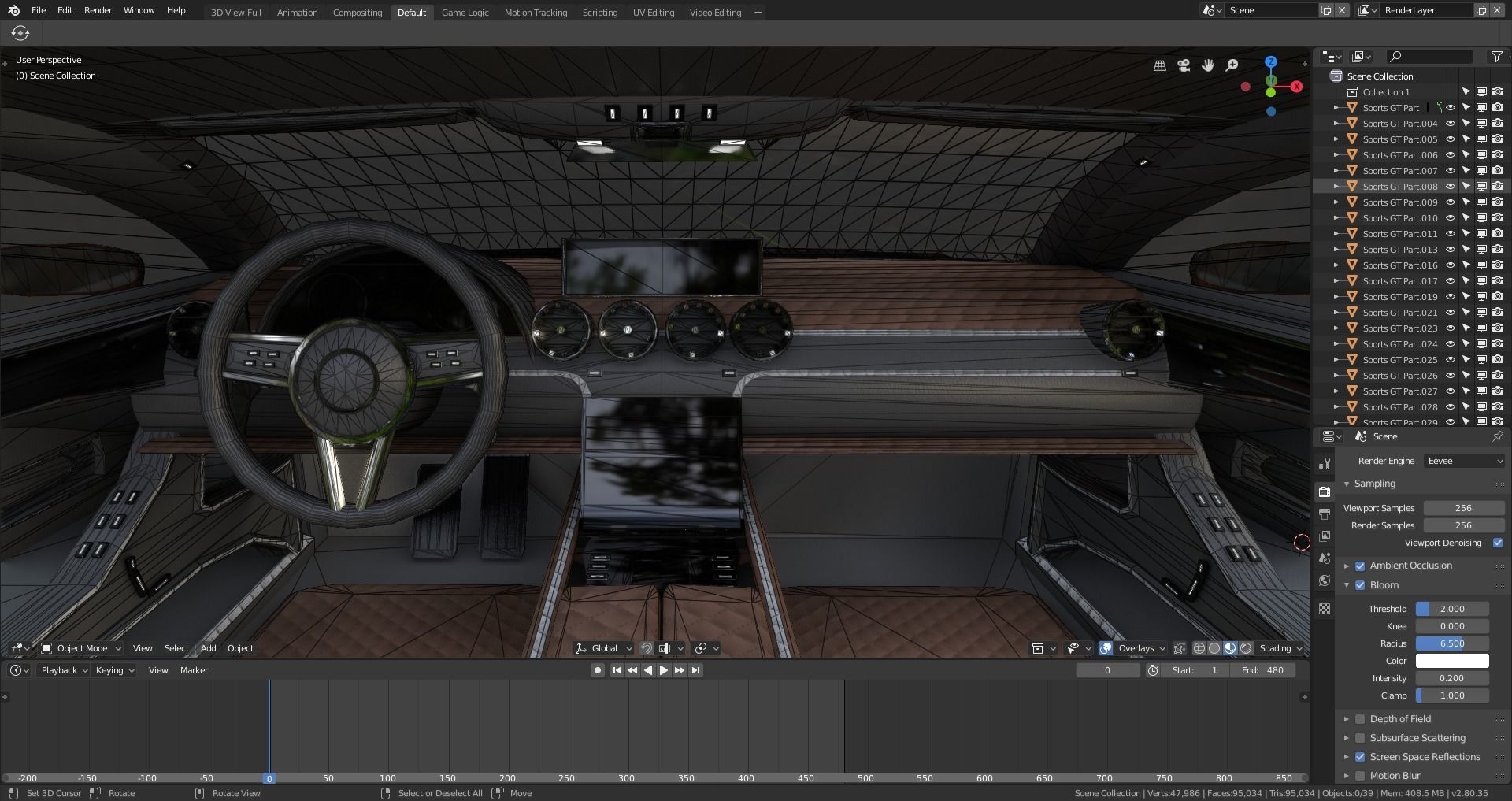Toggle visibility eye of Sports GT Part.004
Screen dimensions: 1512x801
[x=1450, y=124]
